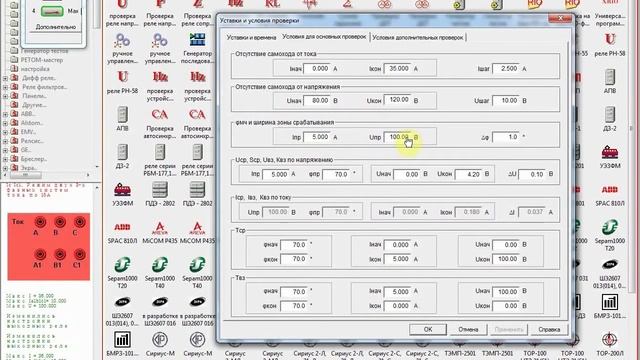This screenshot has height=360, width=640.
Task: Expand the Релсис tree node
Action: point(5,141)
